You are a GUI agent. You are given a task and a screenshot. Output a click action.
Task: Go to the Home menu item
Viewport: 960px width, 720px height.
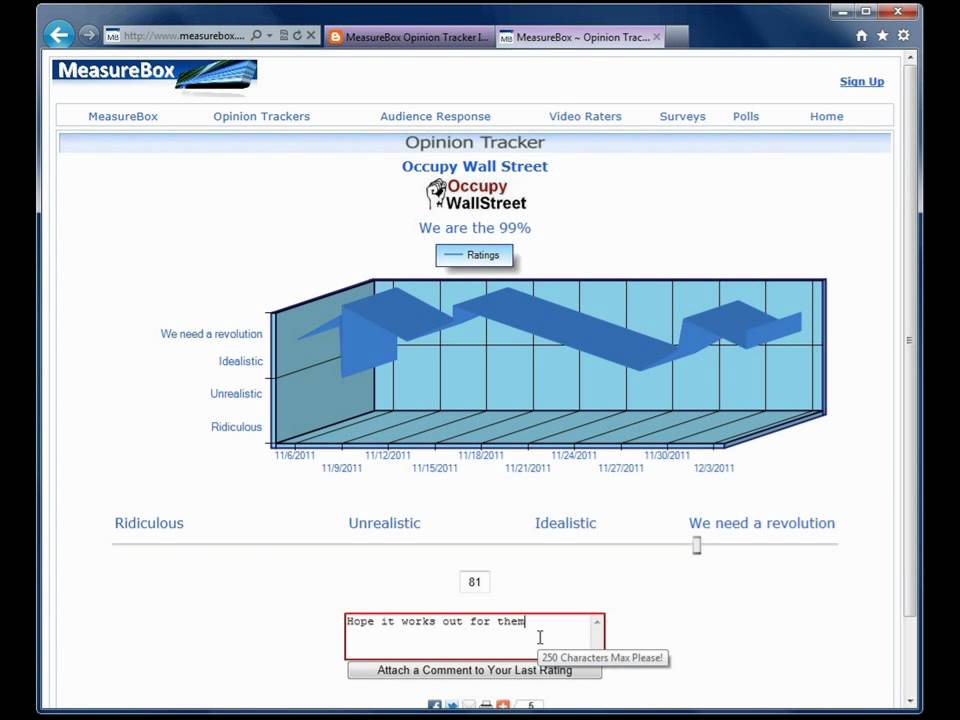[x=827, y=116]
